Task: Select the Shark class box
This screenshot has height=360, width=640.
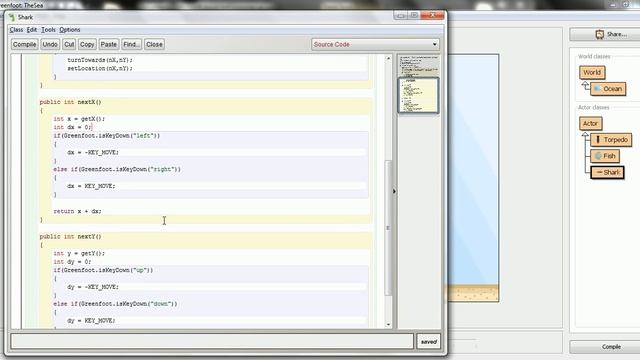Action: pyautogui.click(x=607, y=172)
